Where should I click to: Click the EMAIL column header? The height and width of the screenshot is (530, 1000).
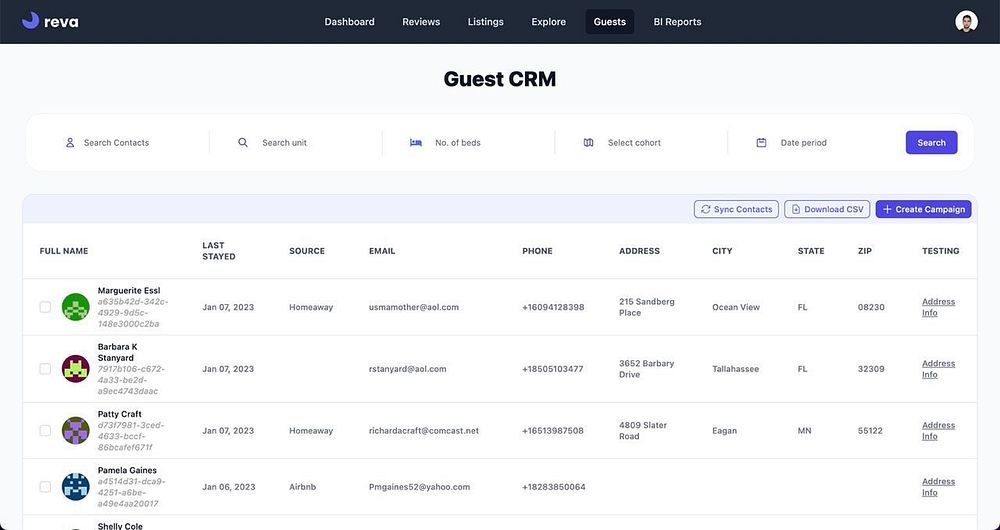pyautogui.click(x=382, y=251)
